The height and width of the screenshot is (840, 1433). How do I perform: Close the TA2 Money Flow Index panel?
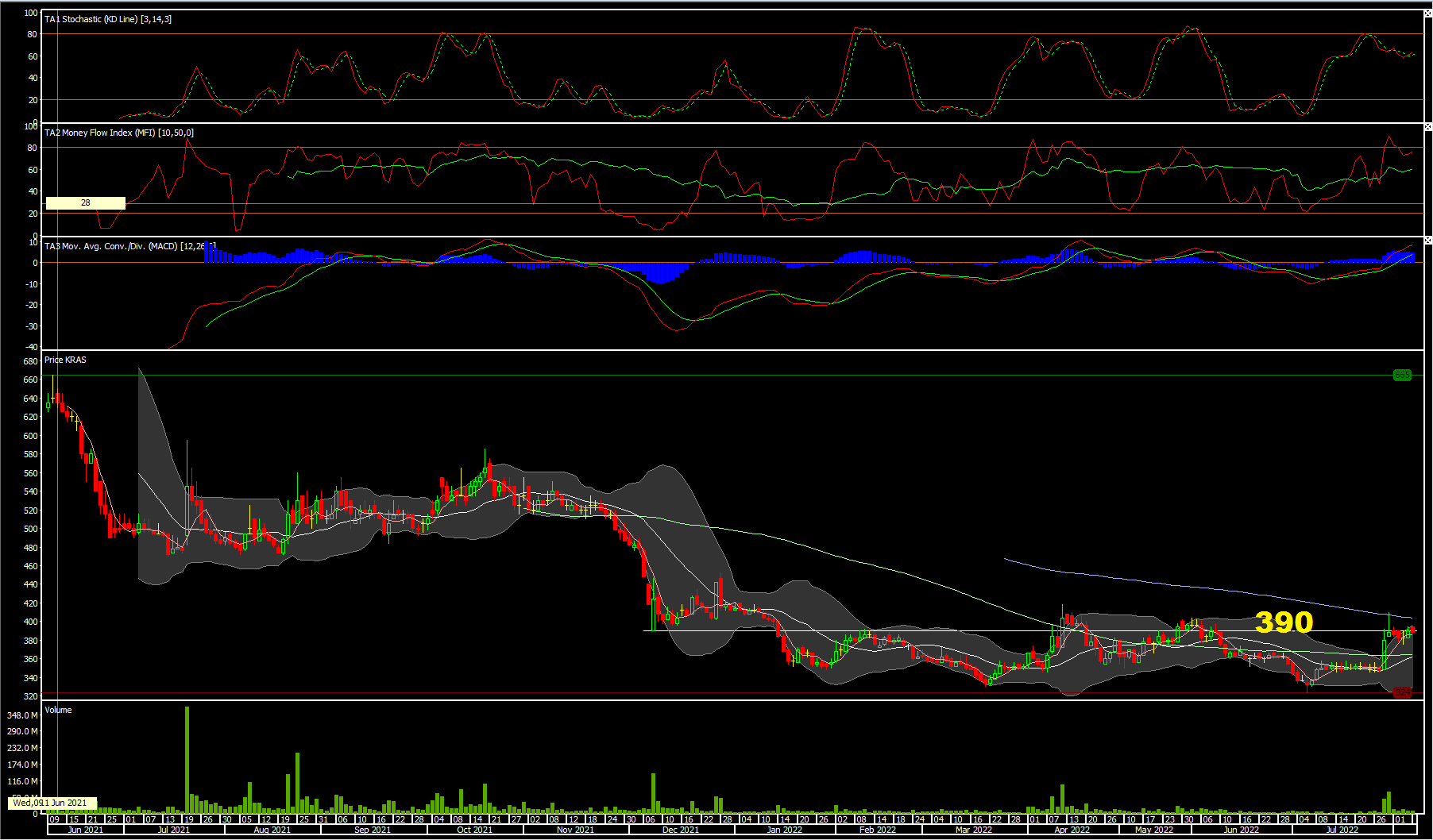1427,127
